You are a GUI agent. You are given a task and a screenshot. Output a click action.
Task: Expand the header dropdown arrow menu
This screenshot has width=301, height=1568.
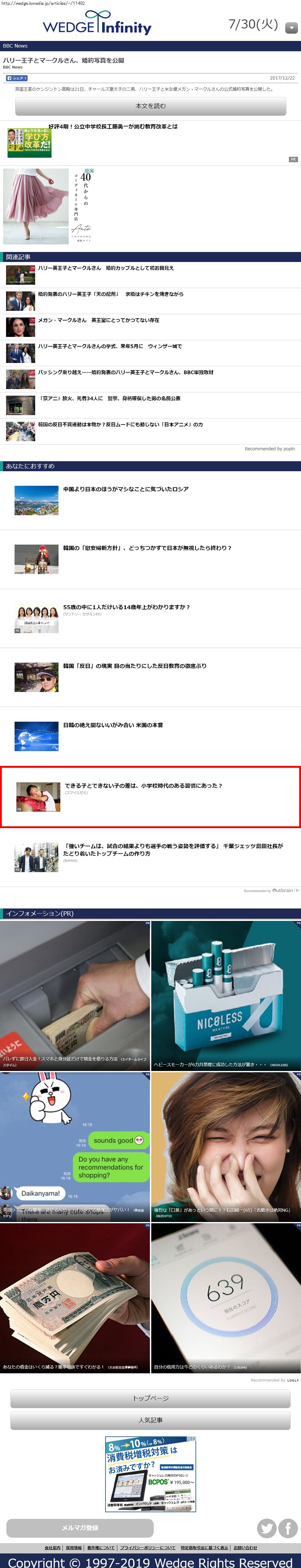click(x=291, y=27)
